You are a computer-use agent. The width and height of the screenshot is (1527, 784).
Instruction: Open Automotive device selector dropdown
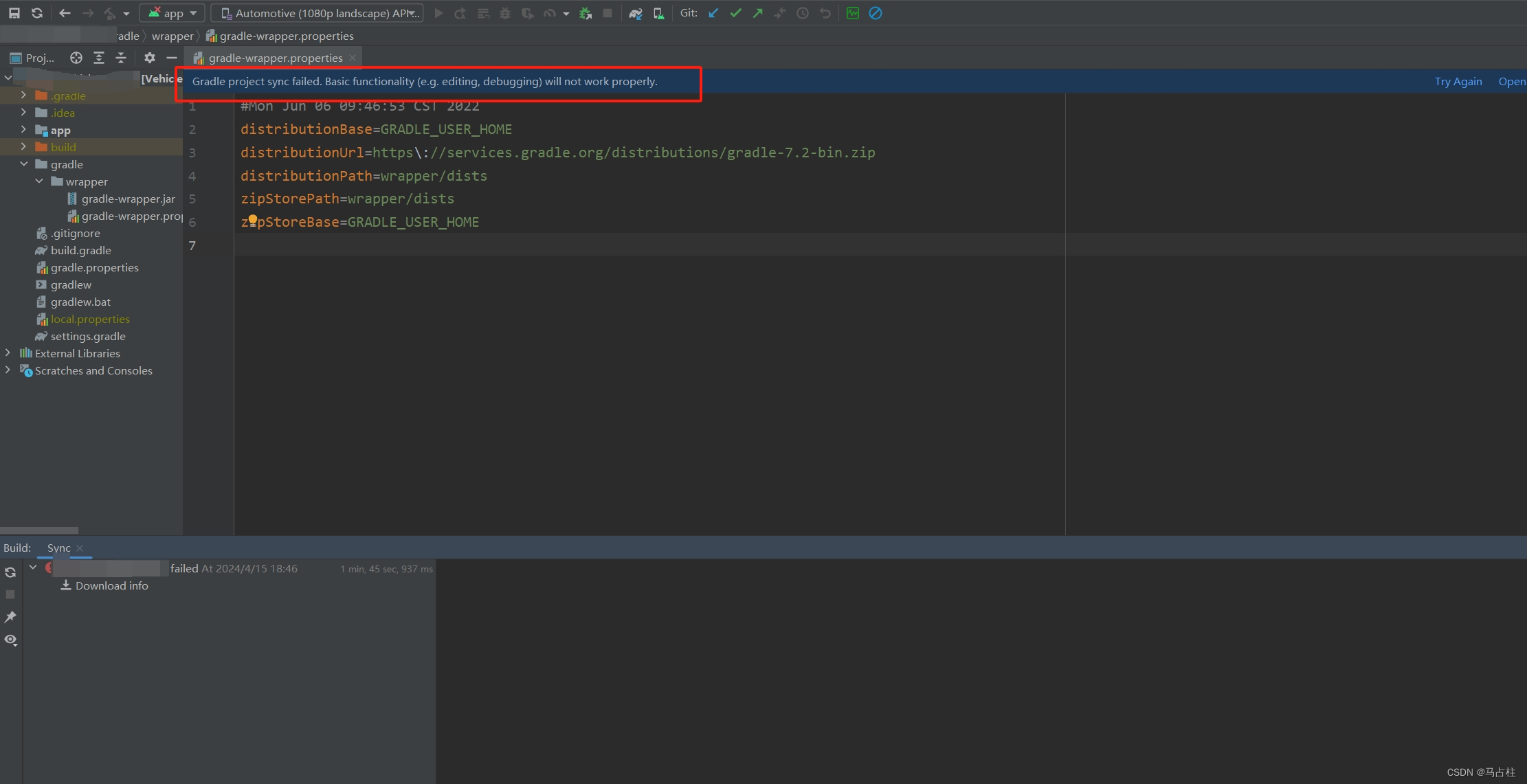(x=317, y=13)
